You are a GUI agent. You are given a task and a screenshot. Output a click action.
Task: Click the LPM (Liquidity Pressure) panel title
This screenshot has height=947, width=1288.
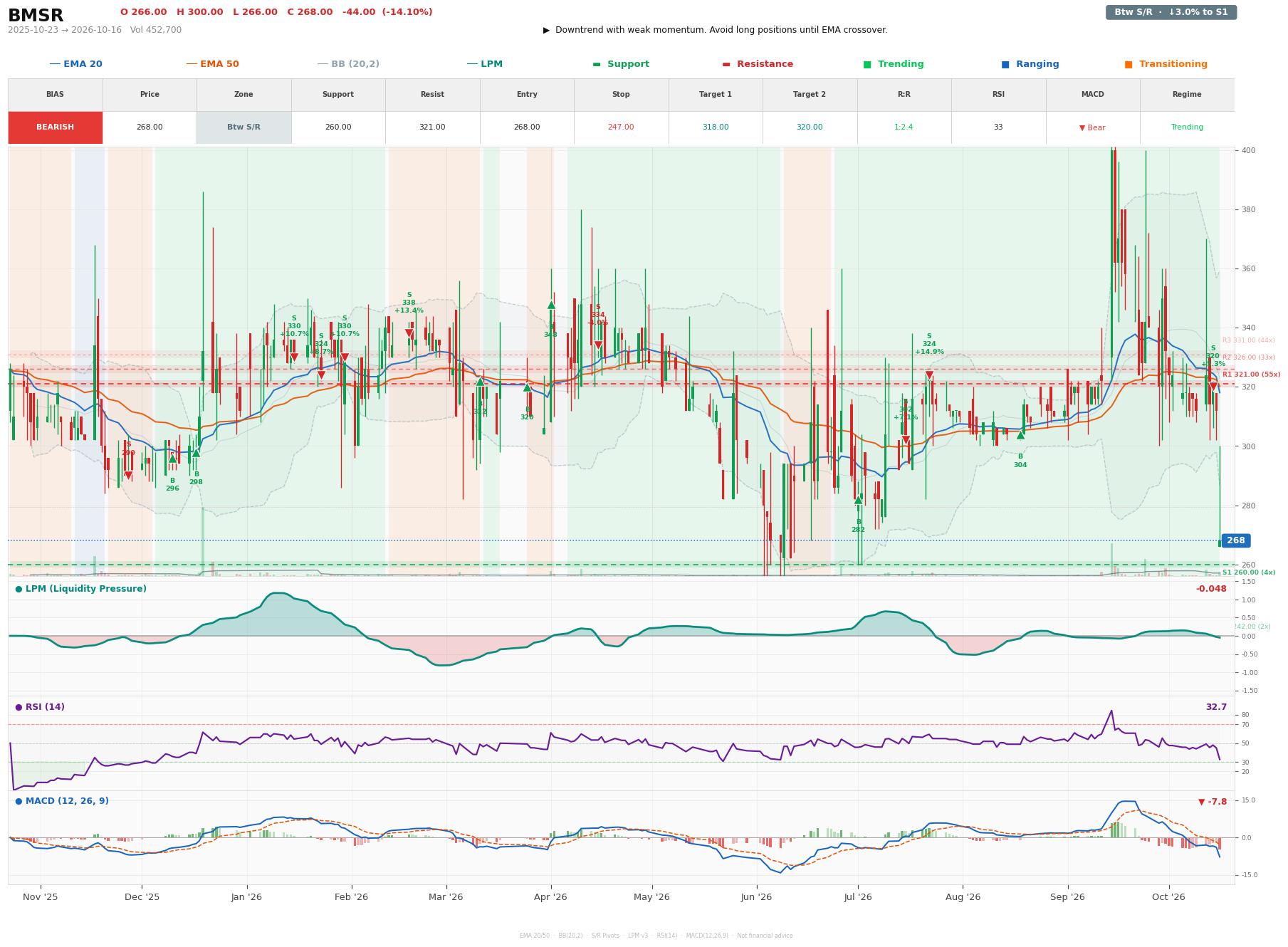point(80,589)
